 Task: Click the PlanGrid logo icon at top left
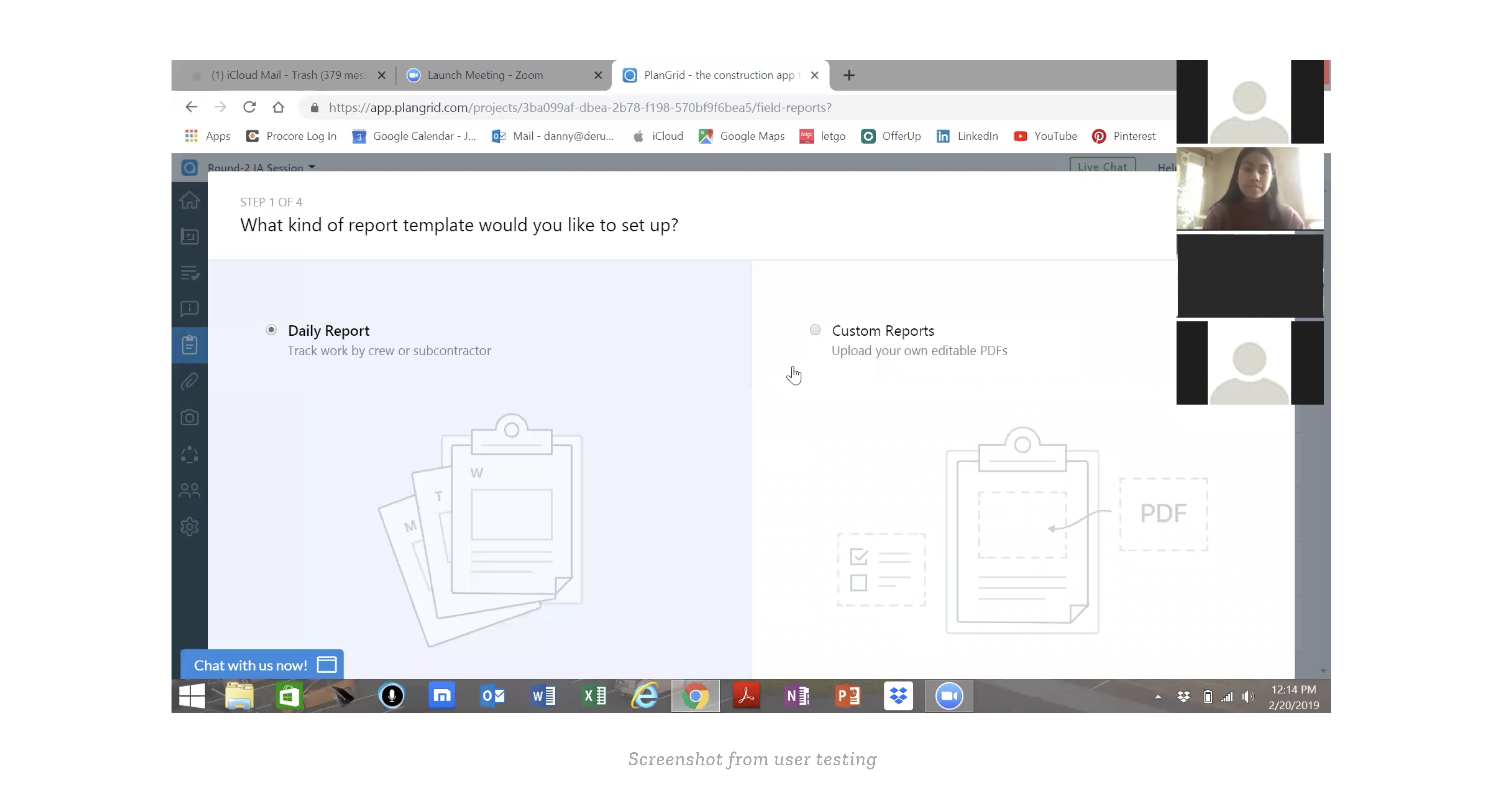pos(189,168)
